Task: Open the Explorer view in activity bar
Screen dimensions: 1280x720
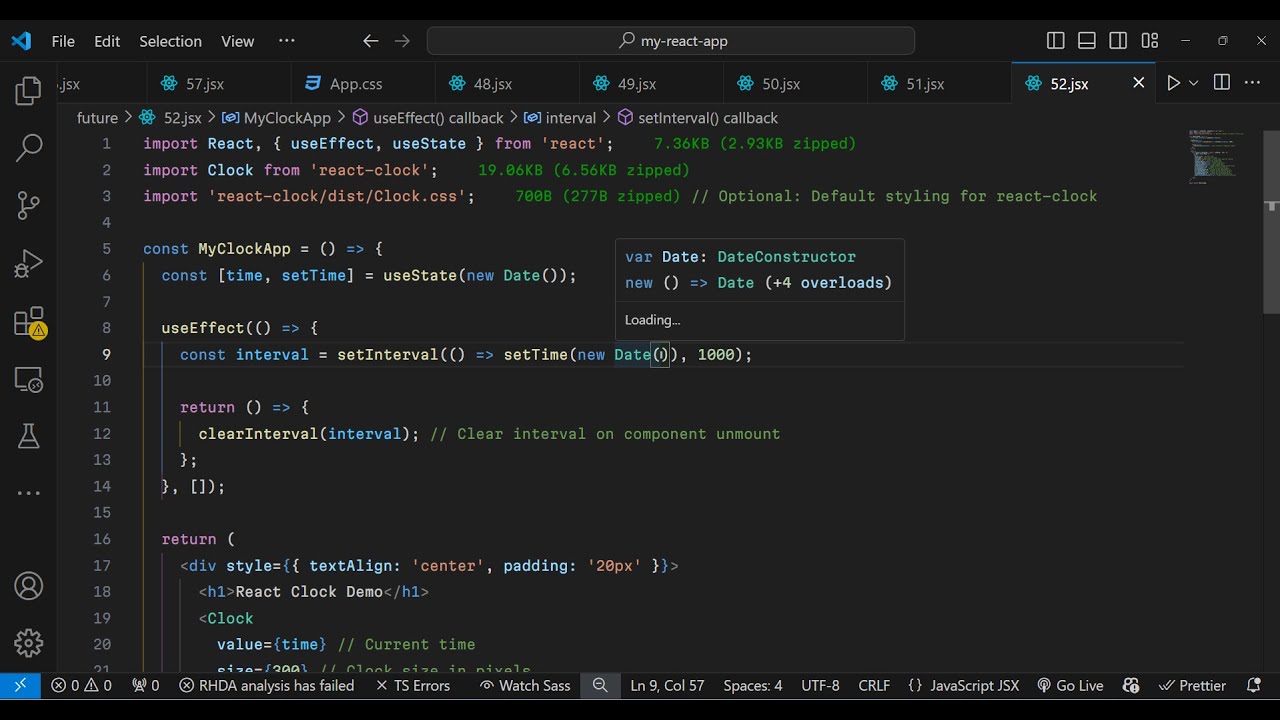Action: tap(28, 91)
